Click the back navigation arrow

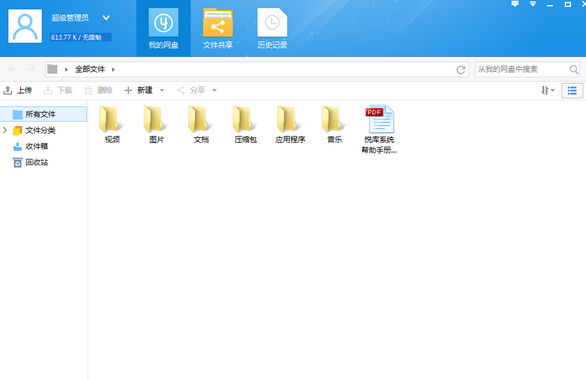click(x=13, y=69)
